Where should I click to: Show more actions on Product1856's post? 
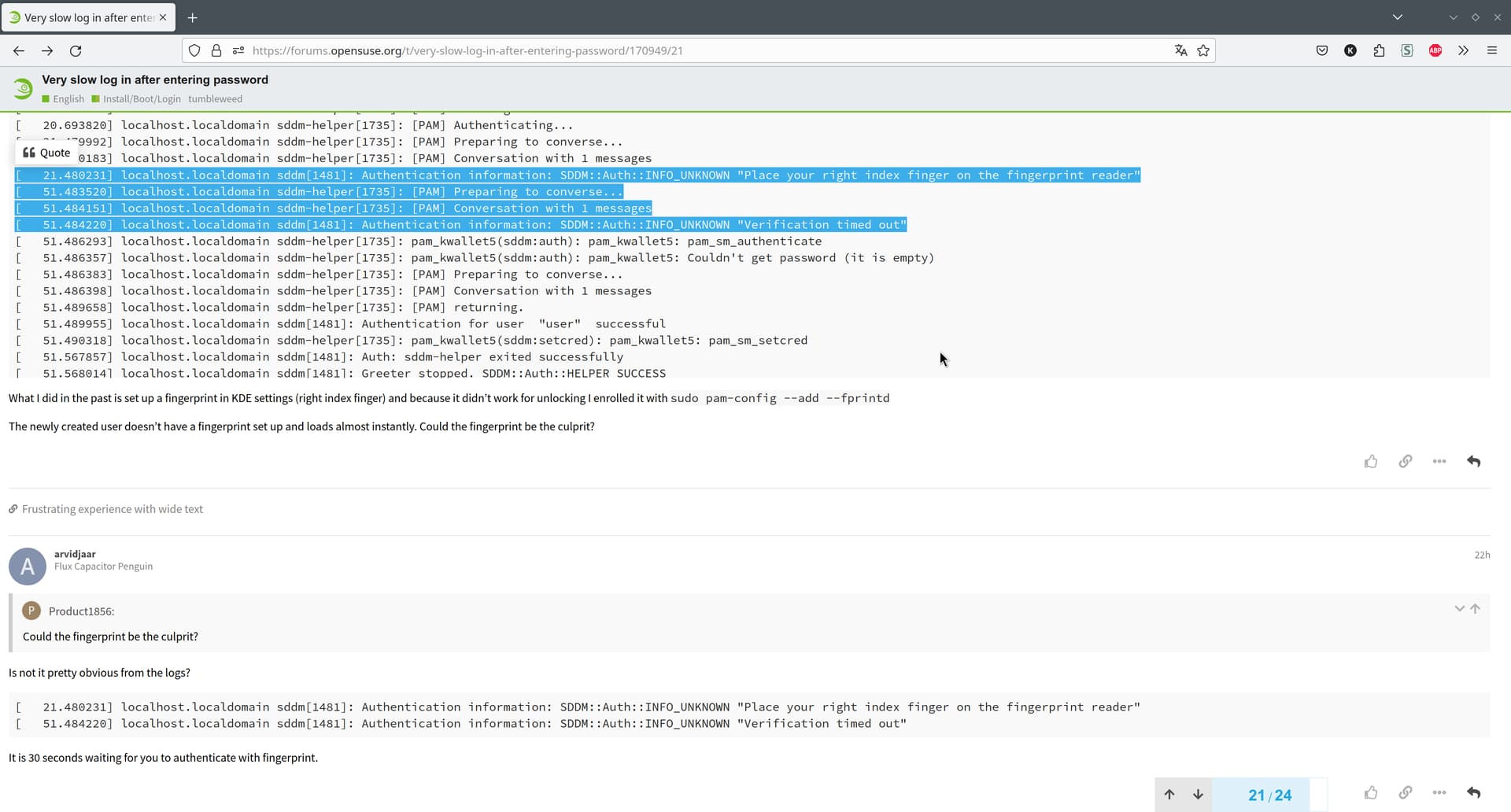pos(1439,461)
